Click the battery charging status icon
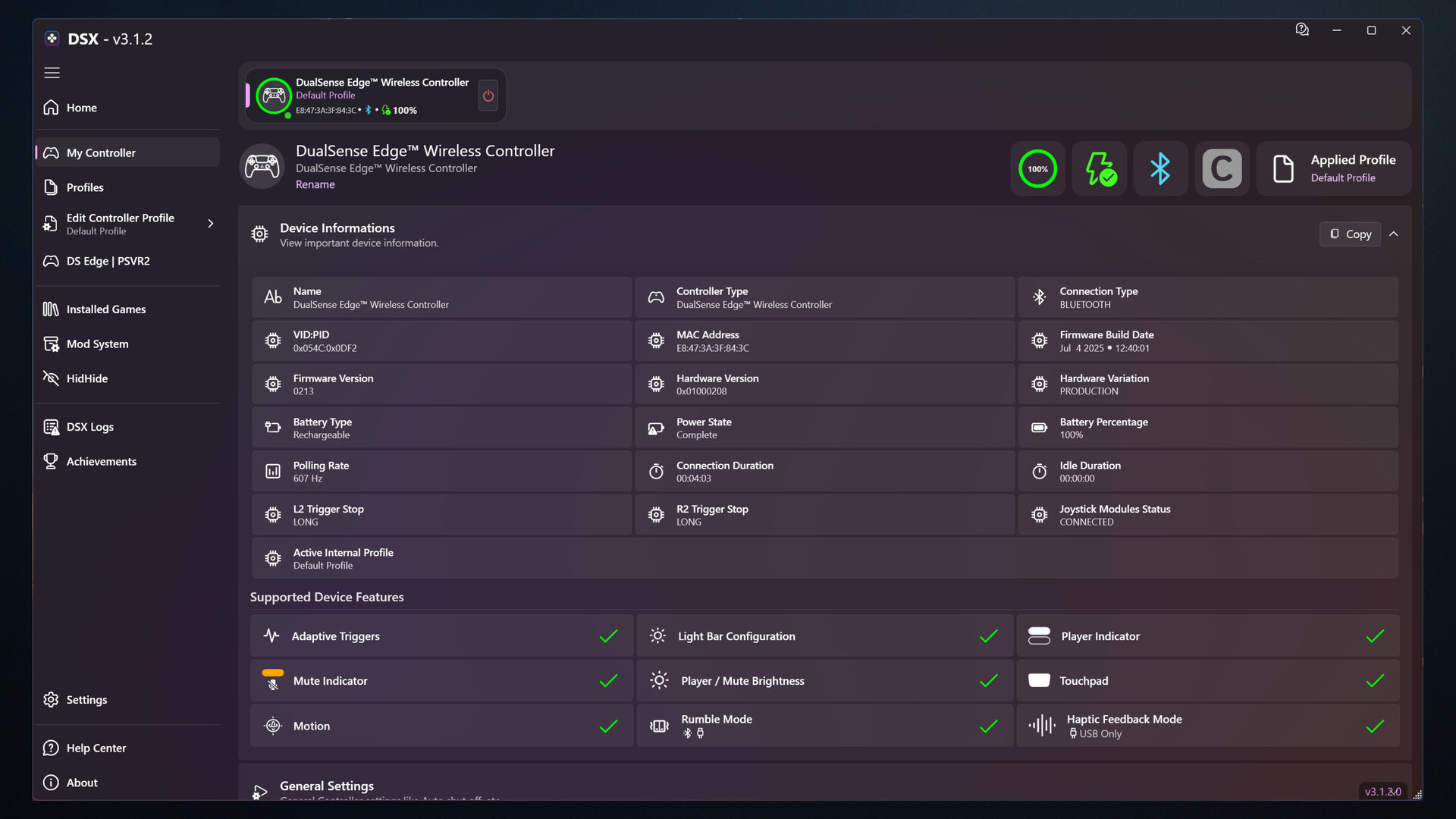 [x=1099, y=168]
